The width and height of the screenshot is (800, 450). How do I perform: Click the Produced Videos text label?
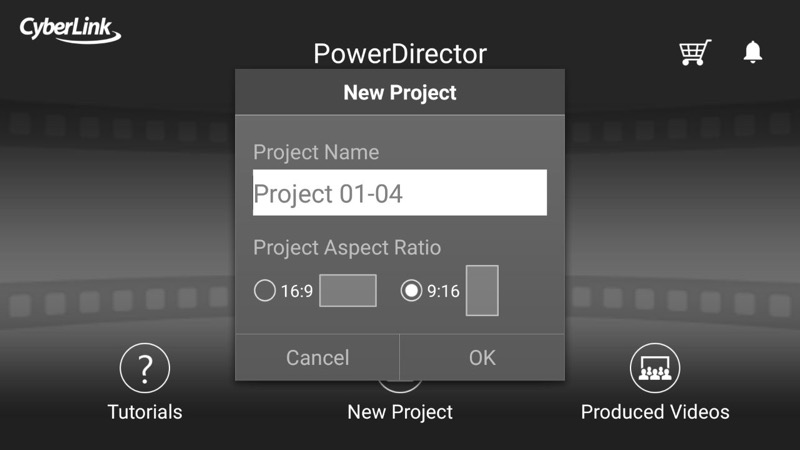pos(655,412)
